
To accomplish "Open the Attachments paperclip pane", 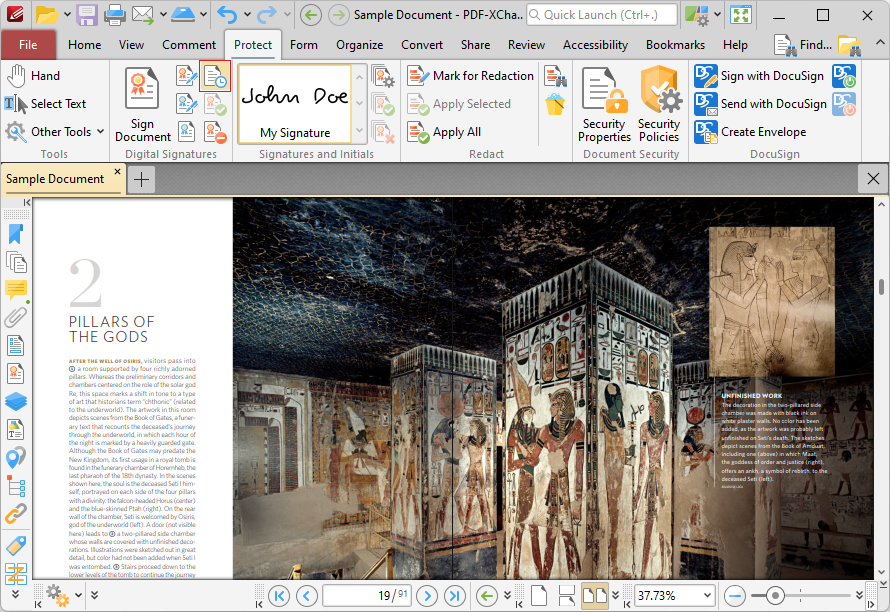I will (16, 317).
